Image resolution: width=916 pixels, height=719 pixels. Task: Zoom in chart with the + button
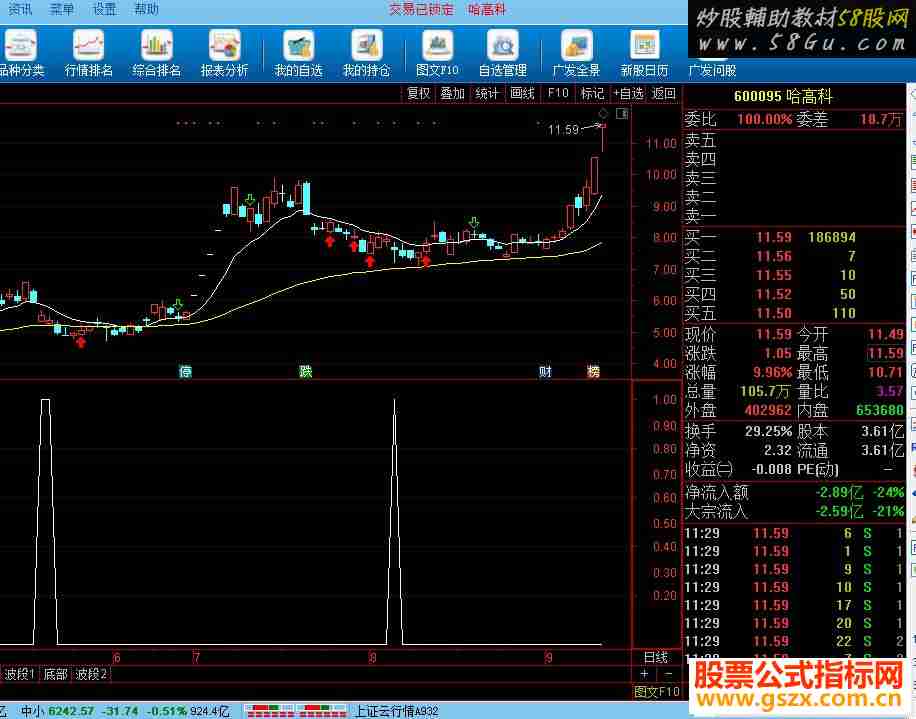click(644, 674)
